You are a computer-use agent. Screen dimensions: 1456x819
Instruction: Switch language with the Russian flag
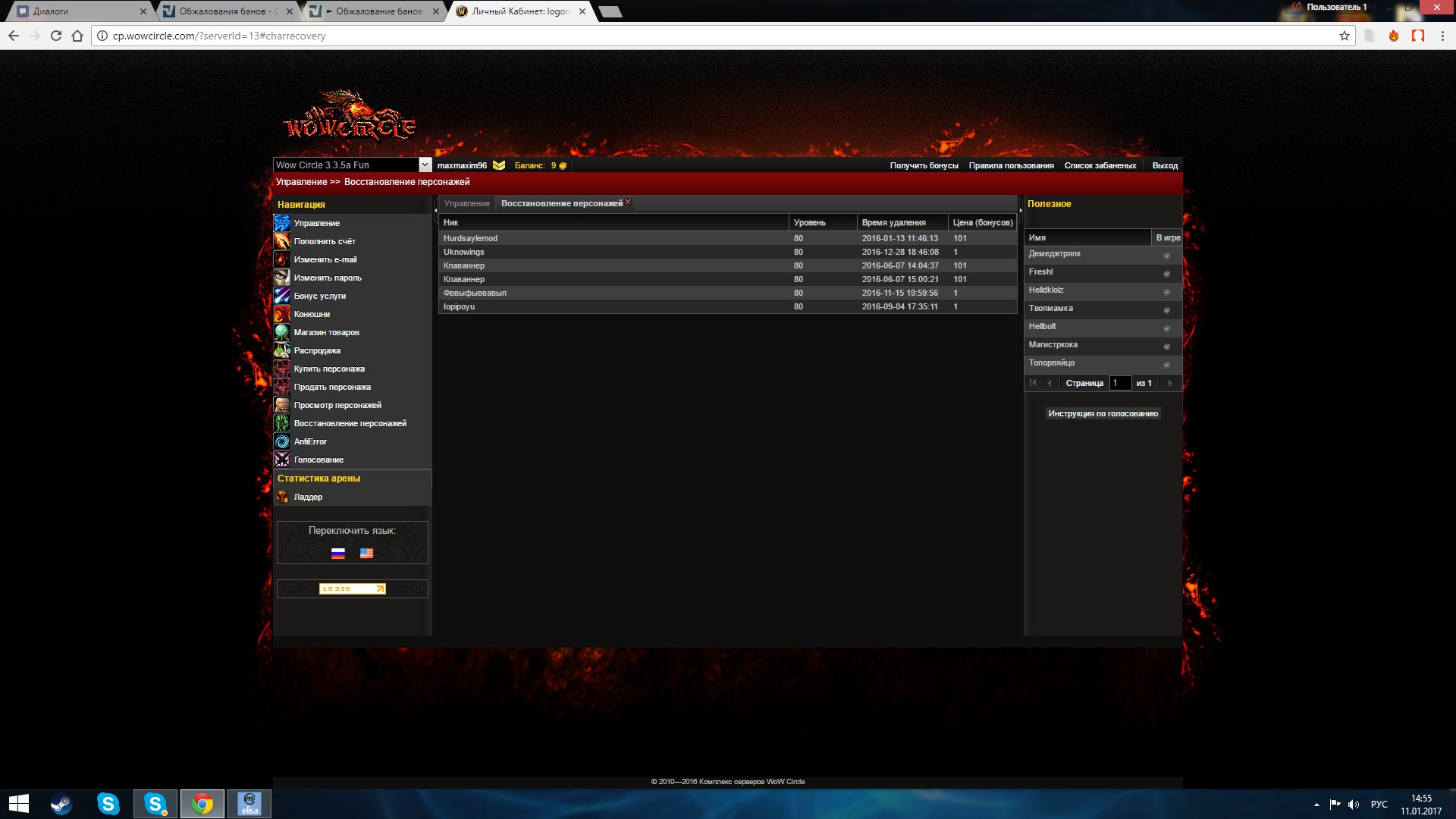pos(338,554)
